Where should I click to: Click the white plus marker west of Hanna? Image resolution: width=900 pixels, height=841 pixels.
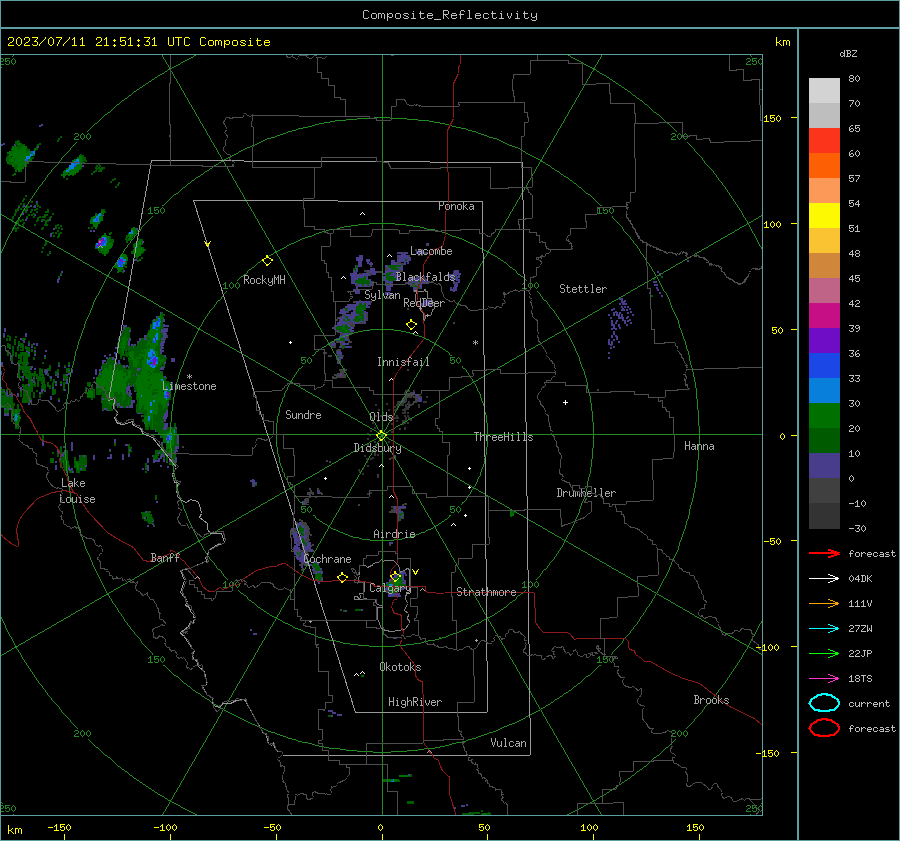[565, 402]
